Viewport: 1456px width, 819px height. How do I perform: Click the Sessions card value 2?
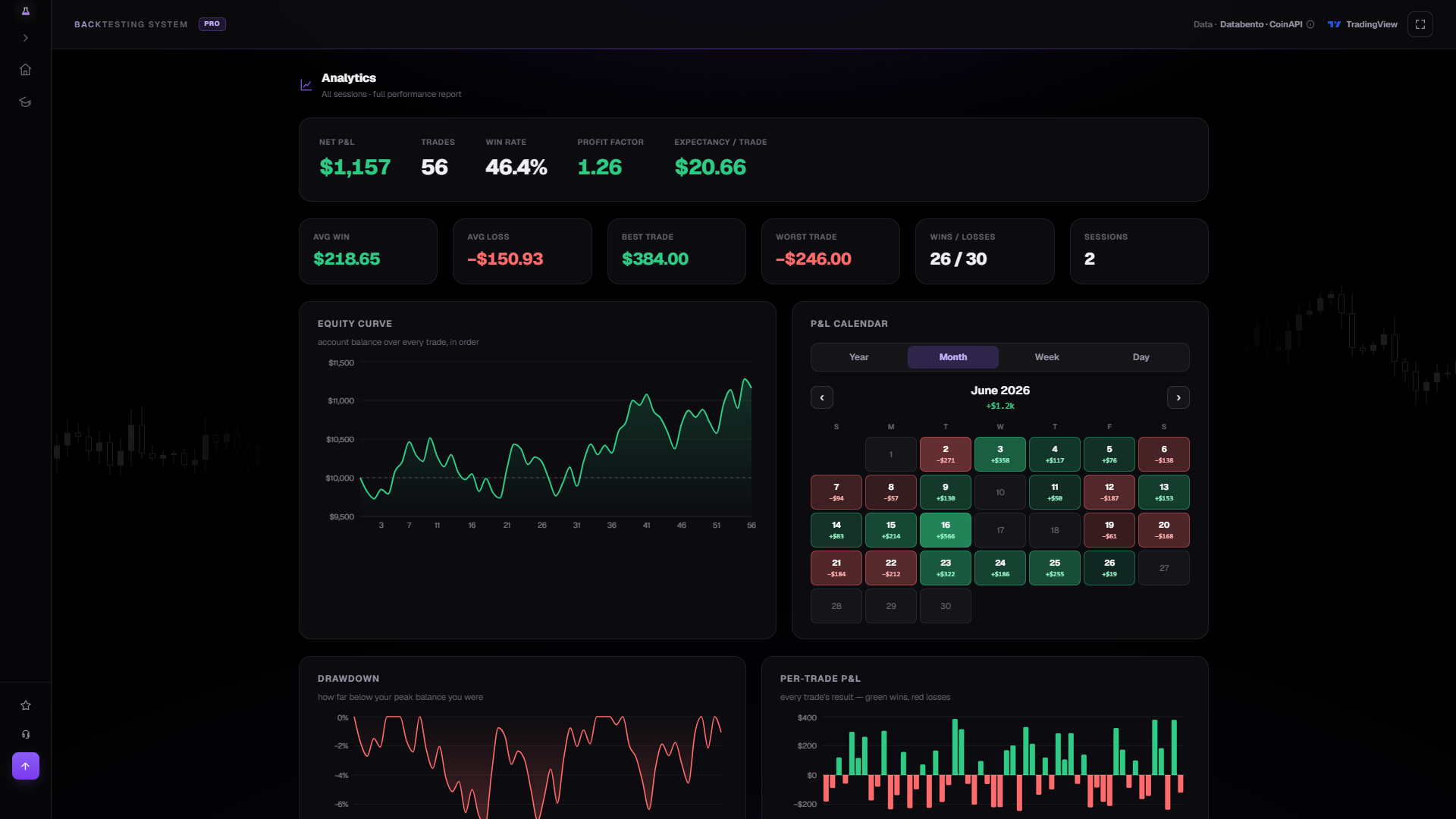pos(1090,259)
